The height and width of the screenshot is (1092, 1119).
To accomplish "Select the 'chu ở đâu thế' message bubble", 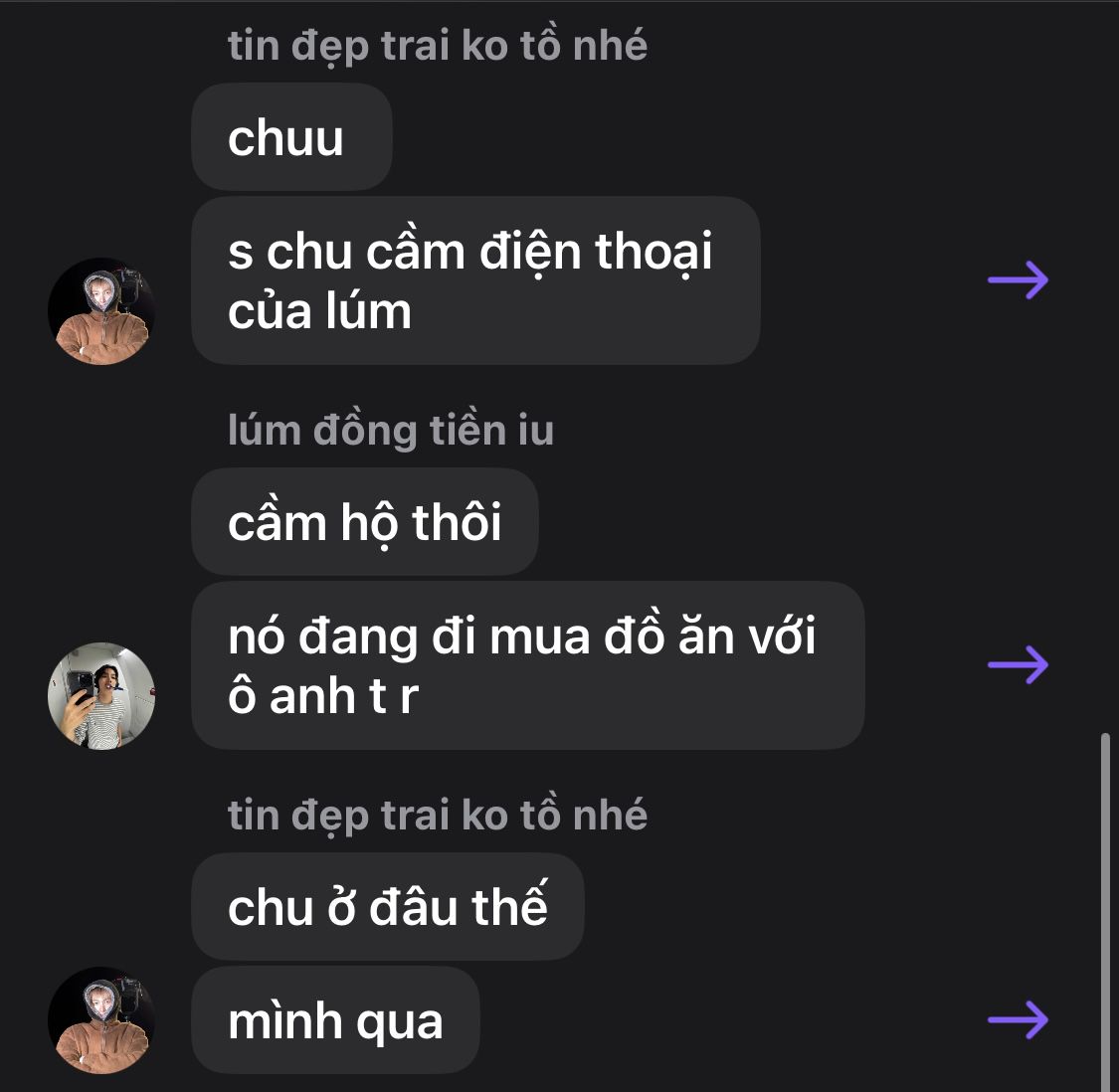I will 388,906.
